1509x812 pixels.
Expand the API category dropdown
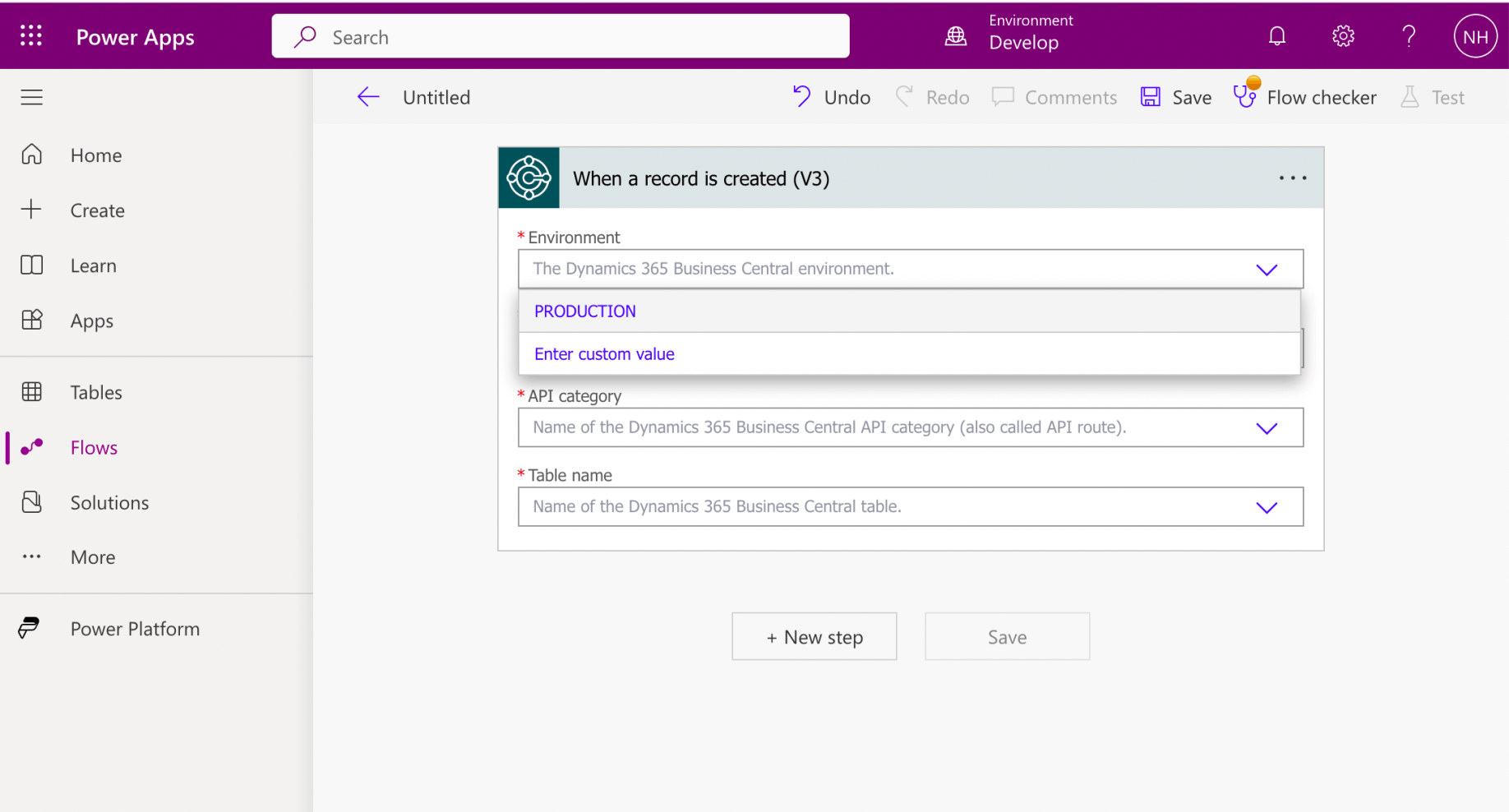pos(1267,428)
